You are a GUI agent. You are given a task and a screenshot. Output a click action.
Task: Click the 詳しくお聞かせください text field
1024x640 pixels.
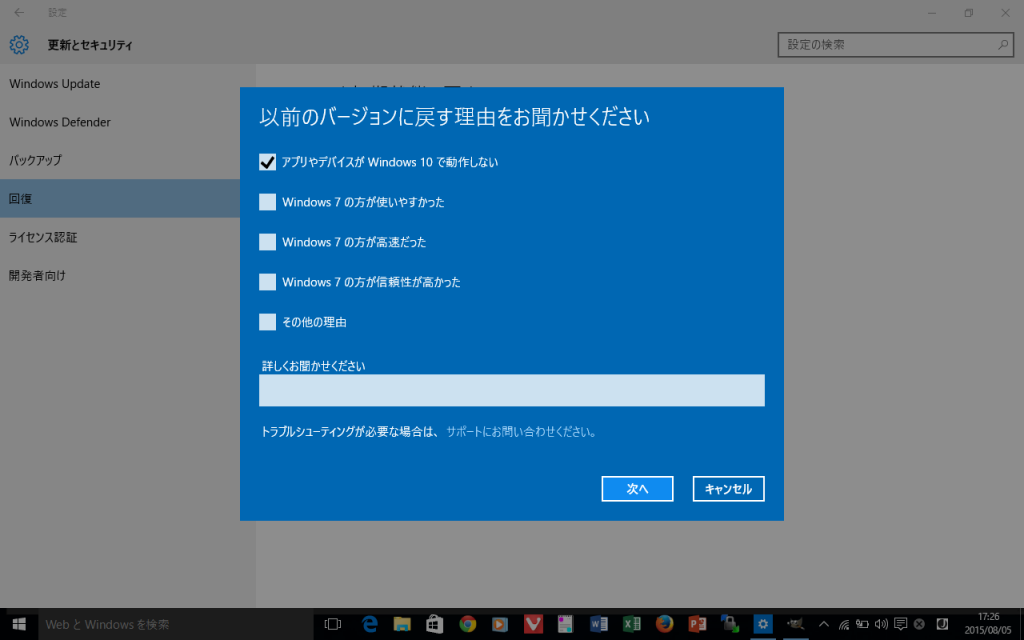click(511, 390)
